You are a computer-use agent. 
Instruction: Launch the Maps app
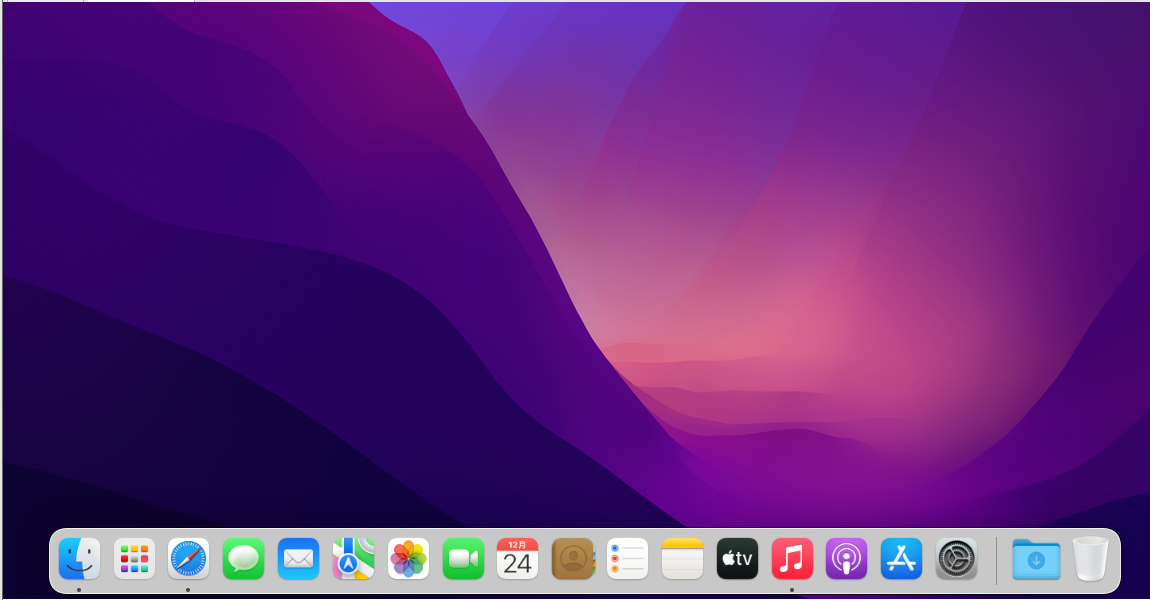pyautogui.click(x=353, y=559)
